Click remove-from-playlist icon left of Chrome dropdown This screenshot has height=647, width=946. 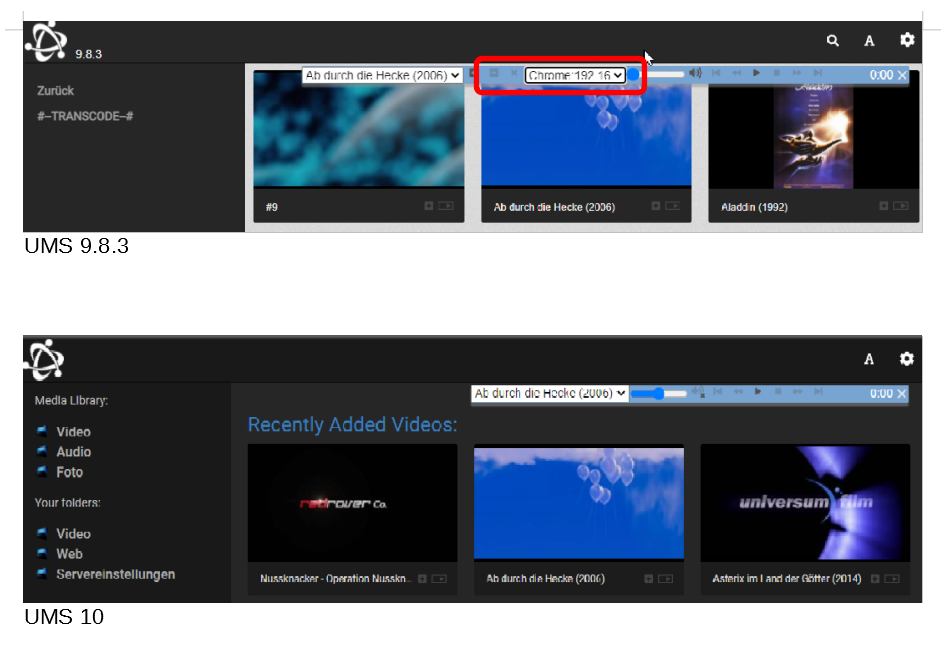[x=494, y=73]
